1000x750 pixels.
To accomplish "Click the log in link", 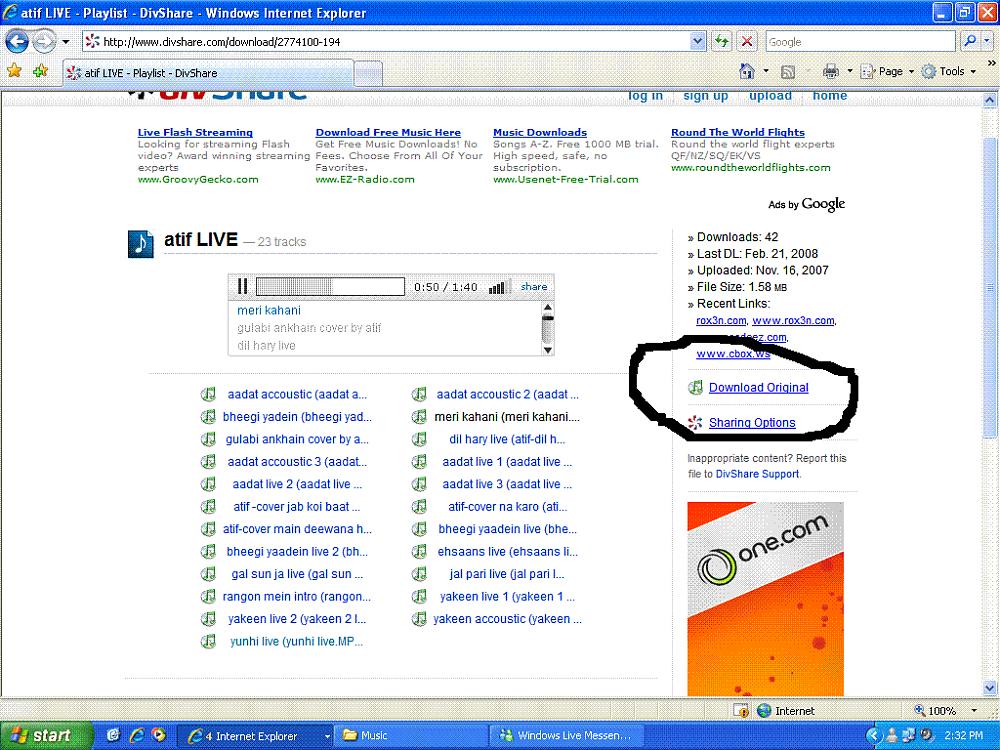I will (x=645, y=96).
